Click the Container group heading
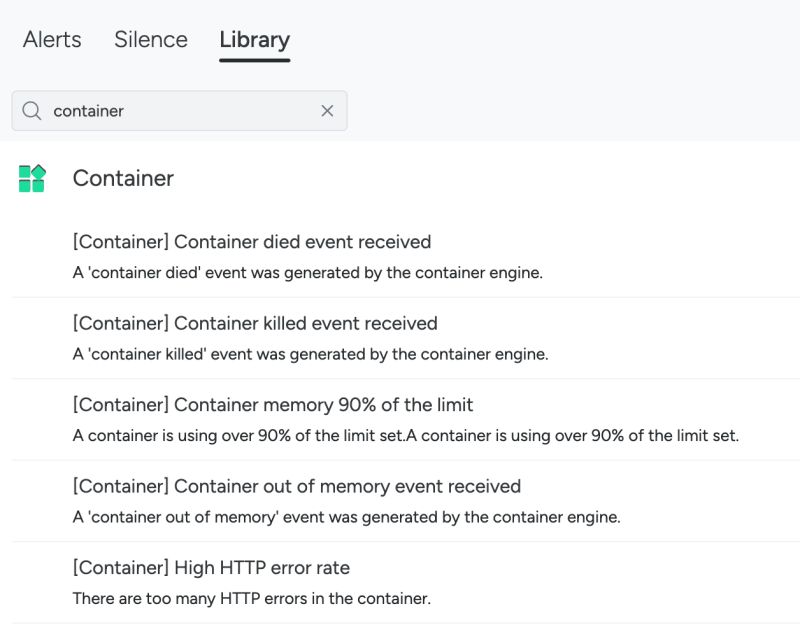This screenshot has width=800, height=625. point(123,178)
